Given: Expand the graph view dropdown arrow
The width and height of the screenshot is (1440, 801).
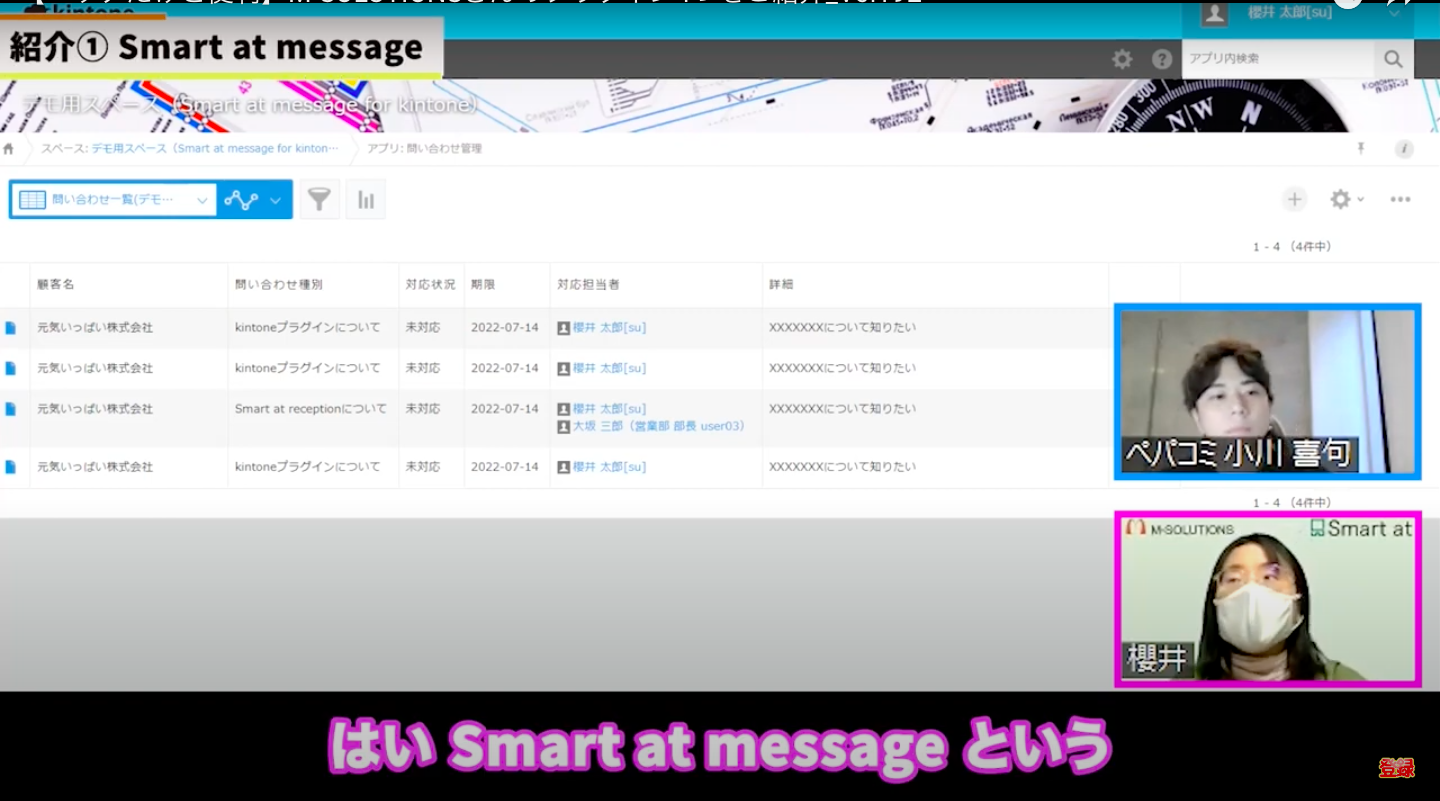Looking at the screenshot, I should tap(275, 200).
